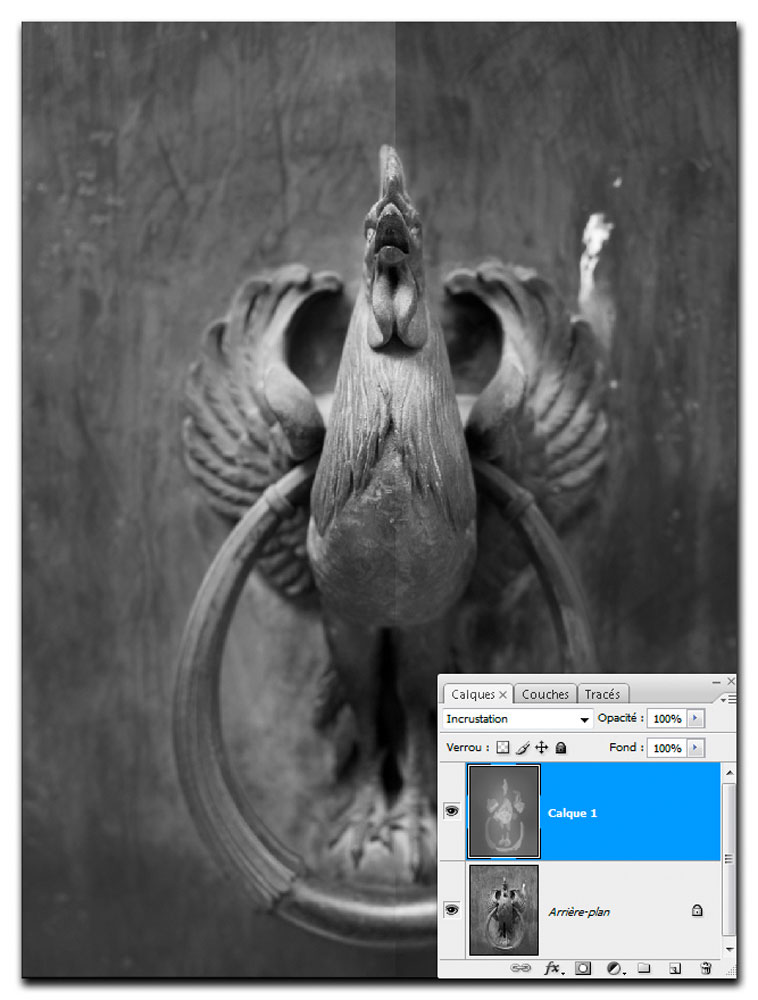This screenshot has width=758, height=1000.
Task: Add a layer mask
Action: pos(583,968)
